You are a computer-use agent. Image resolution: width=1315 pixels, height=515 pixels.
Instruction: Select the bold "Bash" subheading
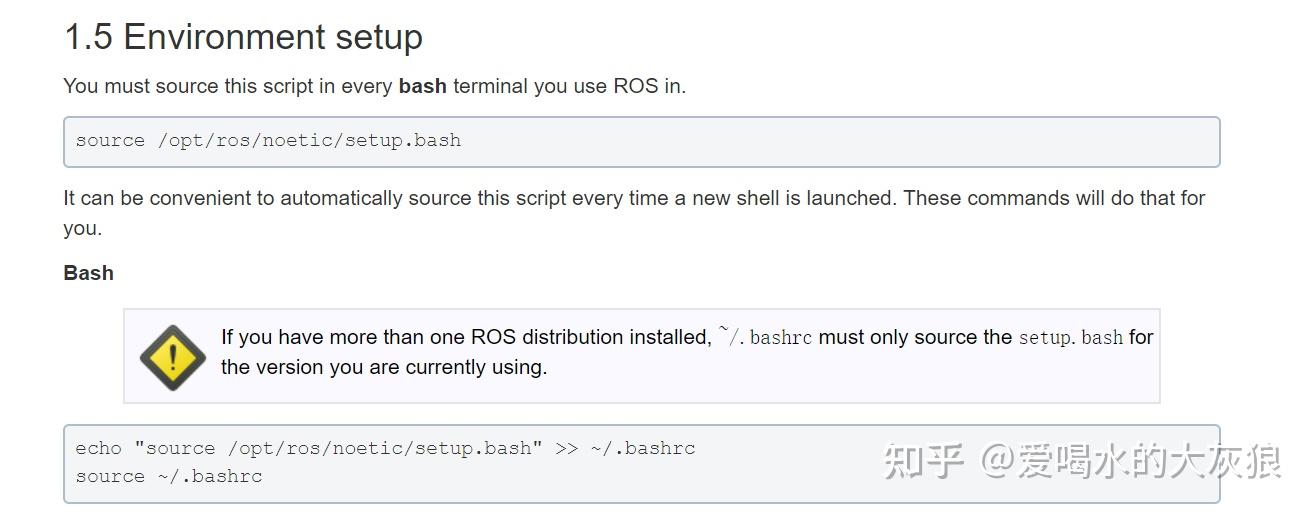[x=88, y=273]
